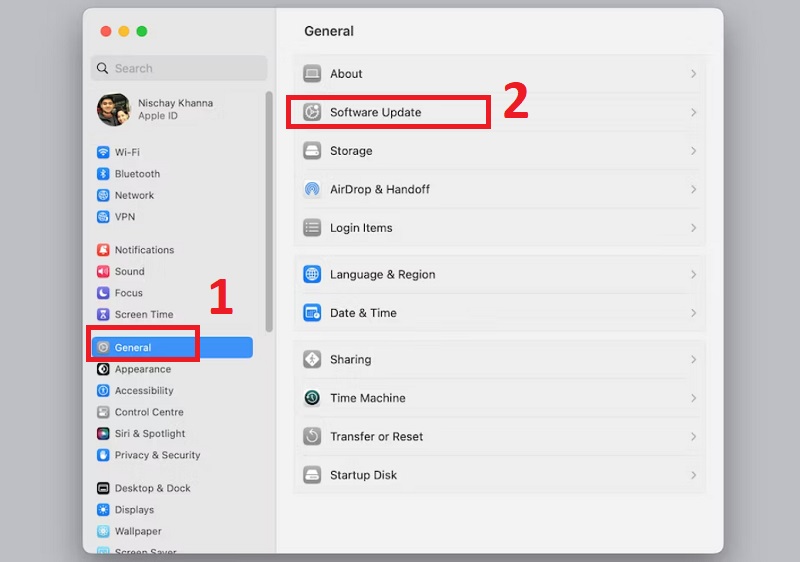Click the Login Items list icon
This screenshot has width=800, height=562.
tap(312, 228)
